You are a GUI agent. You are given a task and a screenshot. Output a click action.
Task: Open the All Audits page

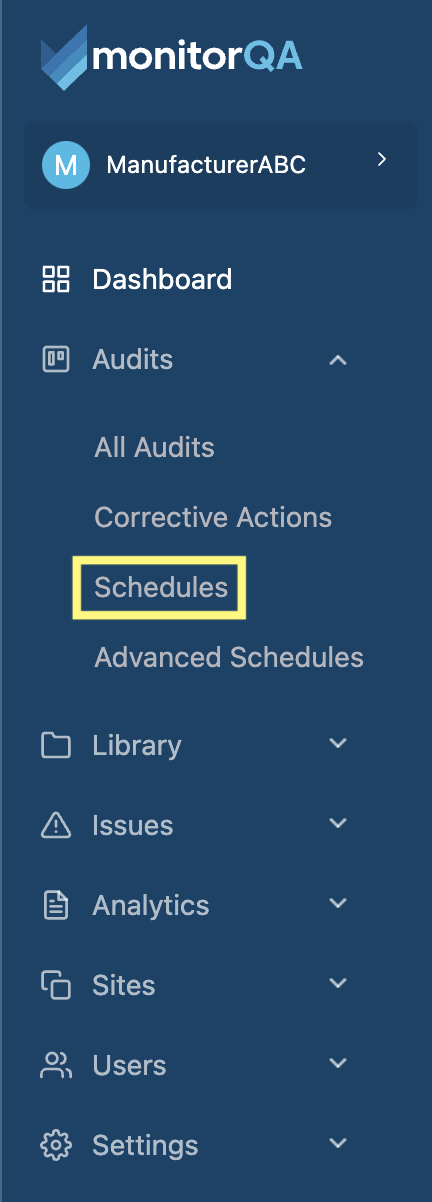(154, 447)
